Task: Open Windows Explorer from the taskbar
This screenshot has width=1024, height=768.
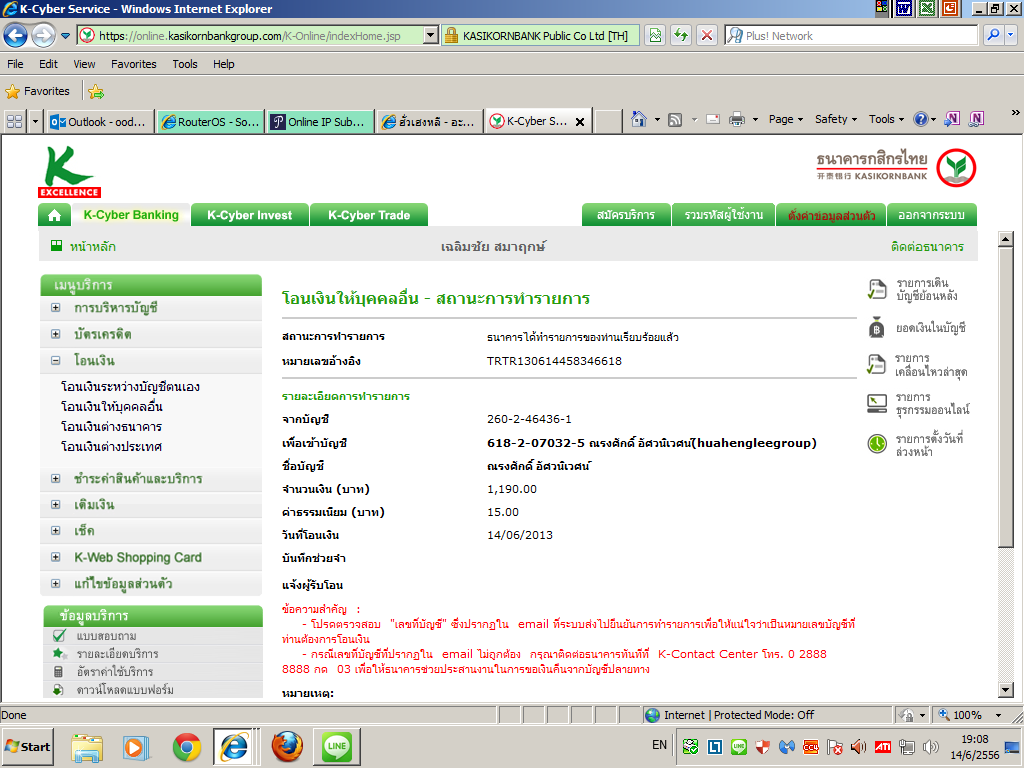Action: point(87,746)
